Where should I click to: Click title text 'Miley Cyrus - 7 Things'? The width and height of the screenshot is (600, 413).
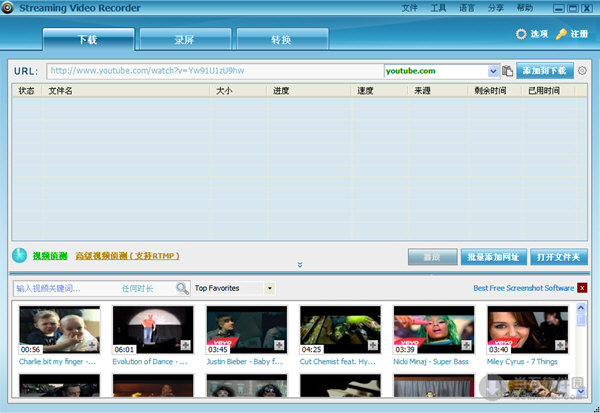[x=522, y=362]
